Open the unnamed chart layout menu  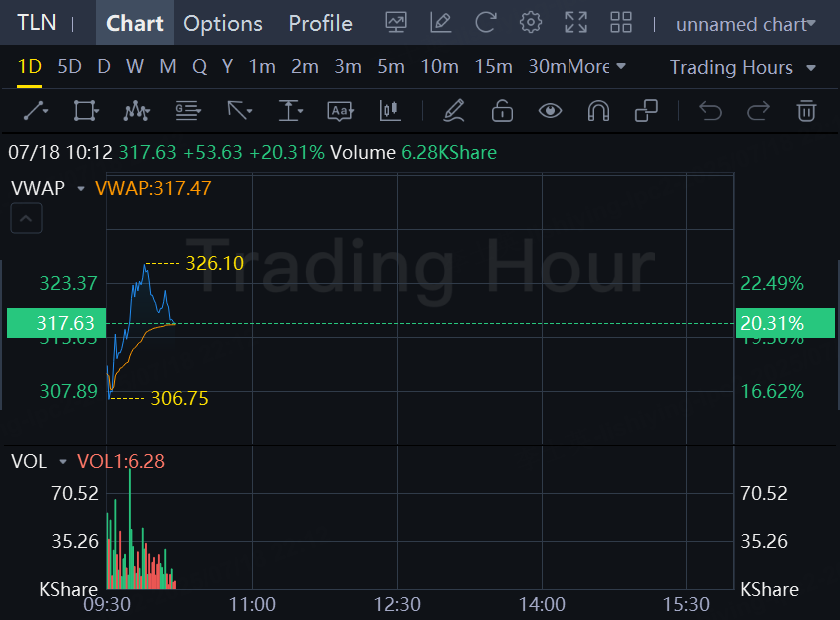click(x=745, y=24)
